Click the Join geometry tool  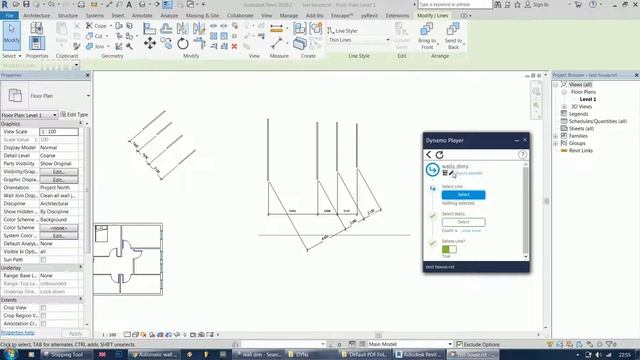click(x=96, y=47)
